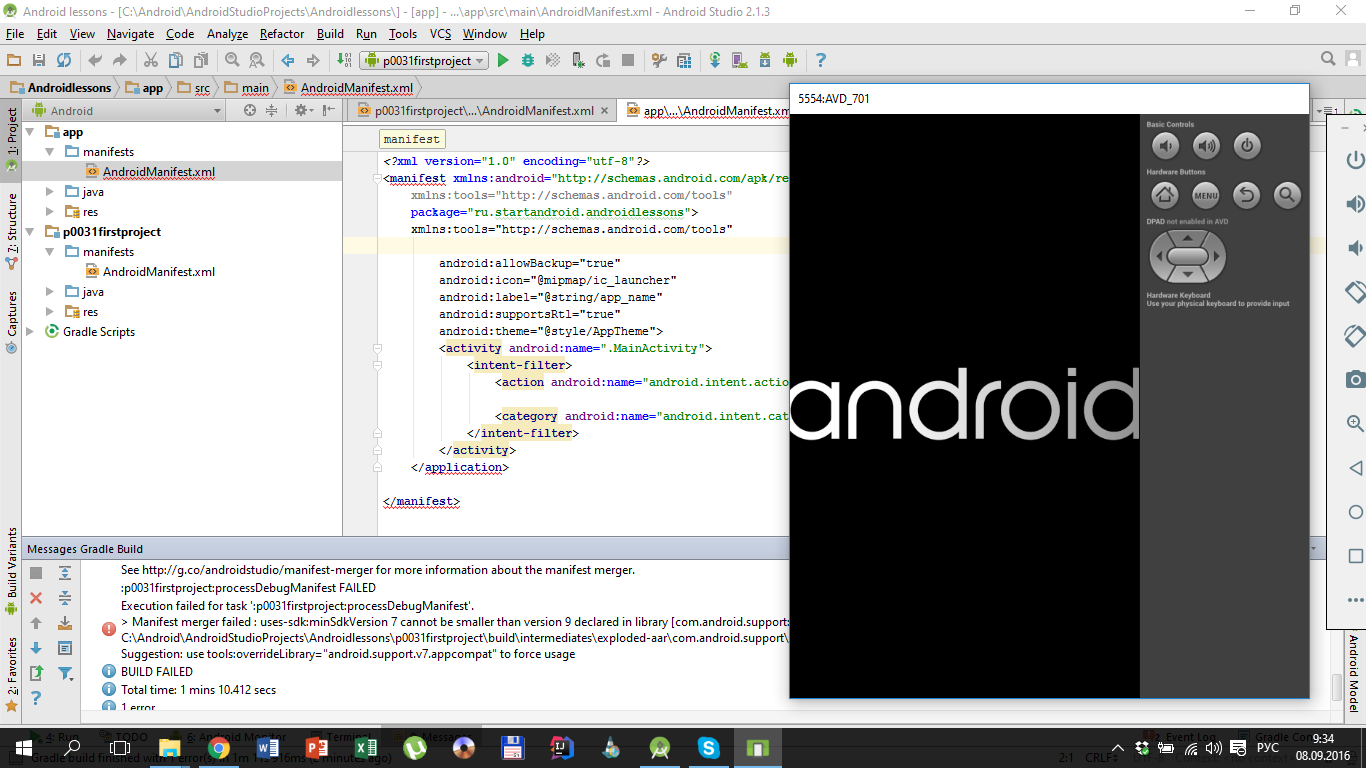Expand all messages icon in Gradle Build
Viewport: 1366px width, 768px height.
(x=65, y=573)
